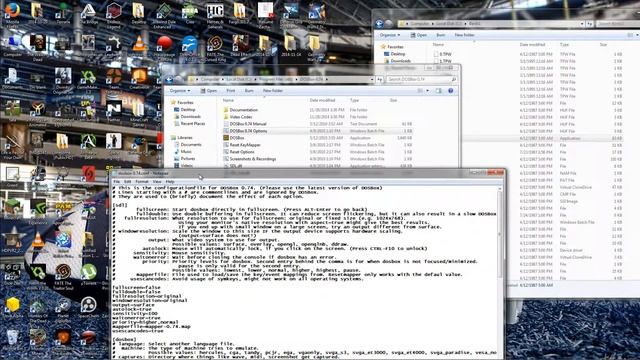Expand the address bar history dropdown in DOSBox window
The height and width of the screenshot is (360, 640).
[x=371, y=79]
